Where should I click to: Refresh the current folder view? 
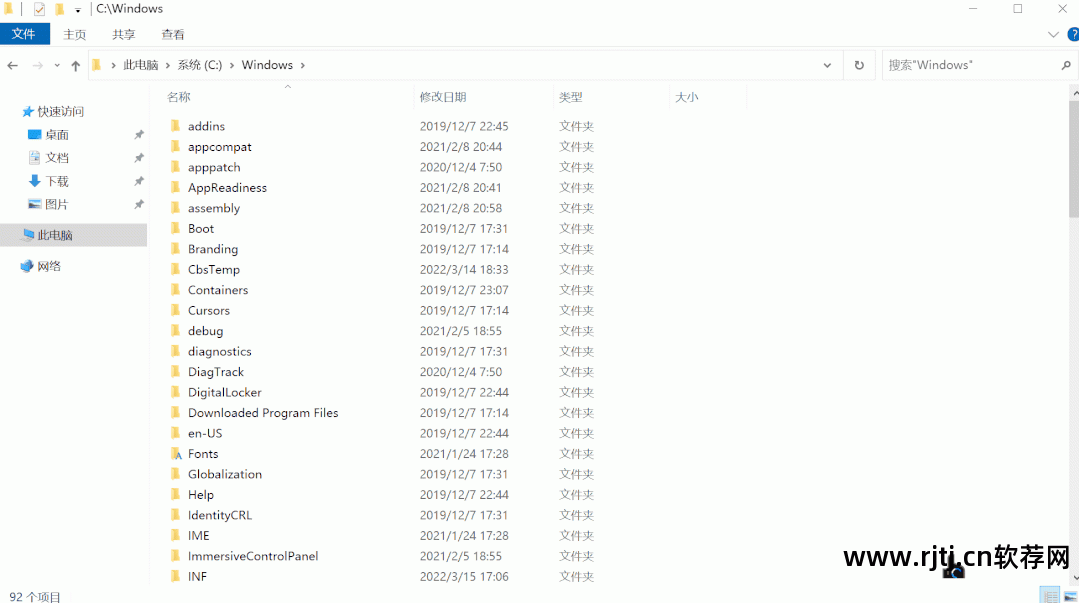[859, 65]
